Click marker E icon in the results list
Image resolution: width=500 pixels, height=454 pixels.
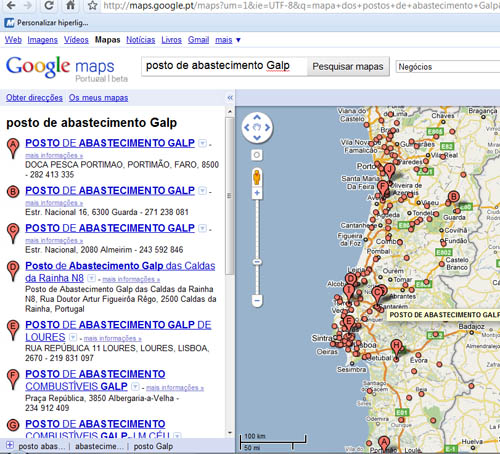[13, 330]
